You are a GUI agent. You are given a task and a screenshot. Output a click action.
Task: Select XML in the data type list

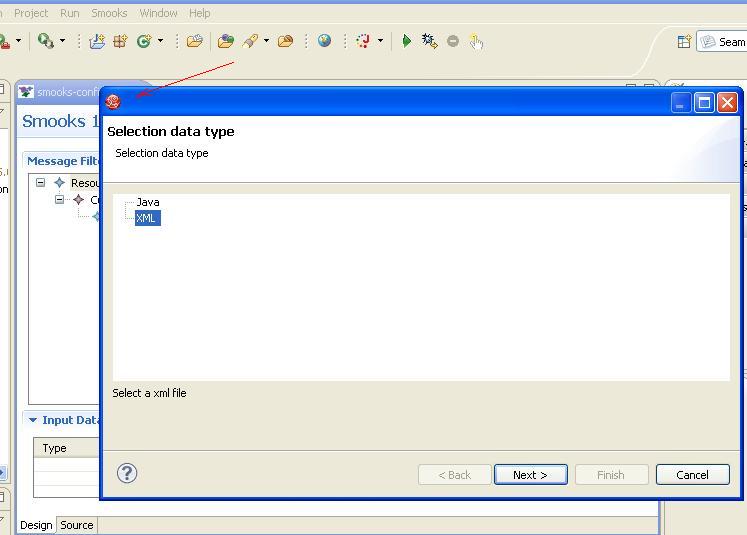[148, 218]
